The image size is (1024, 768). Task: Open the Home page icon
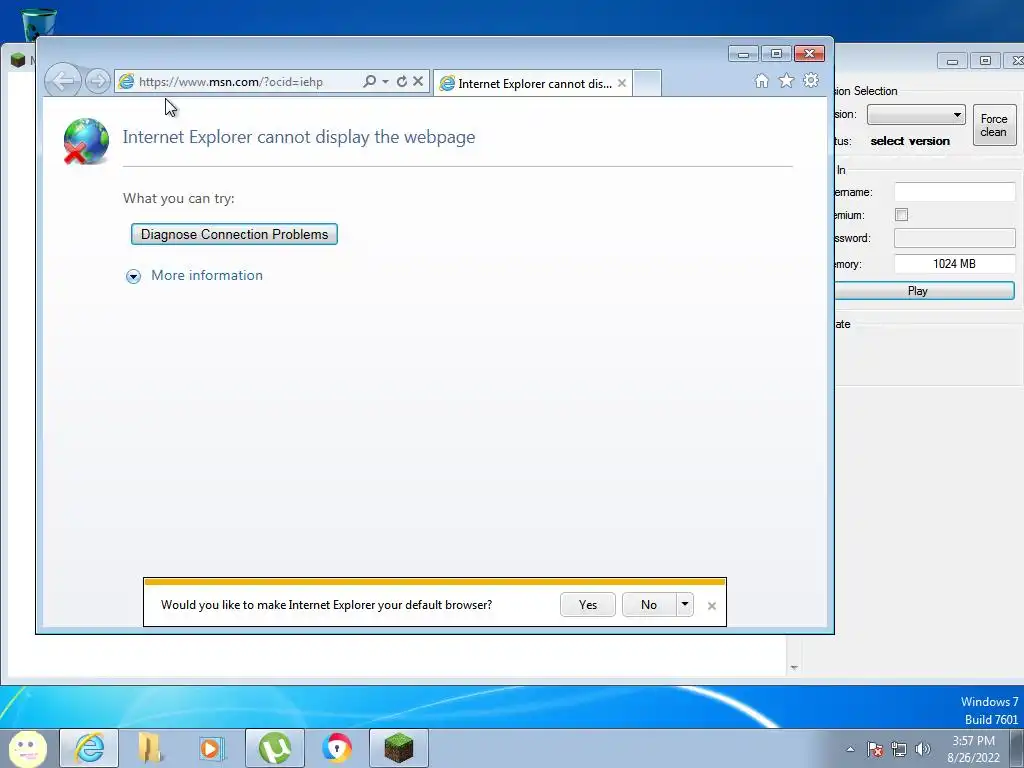(761, 80)
